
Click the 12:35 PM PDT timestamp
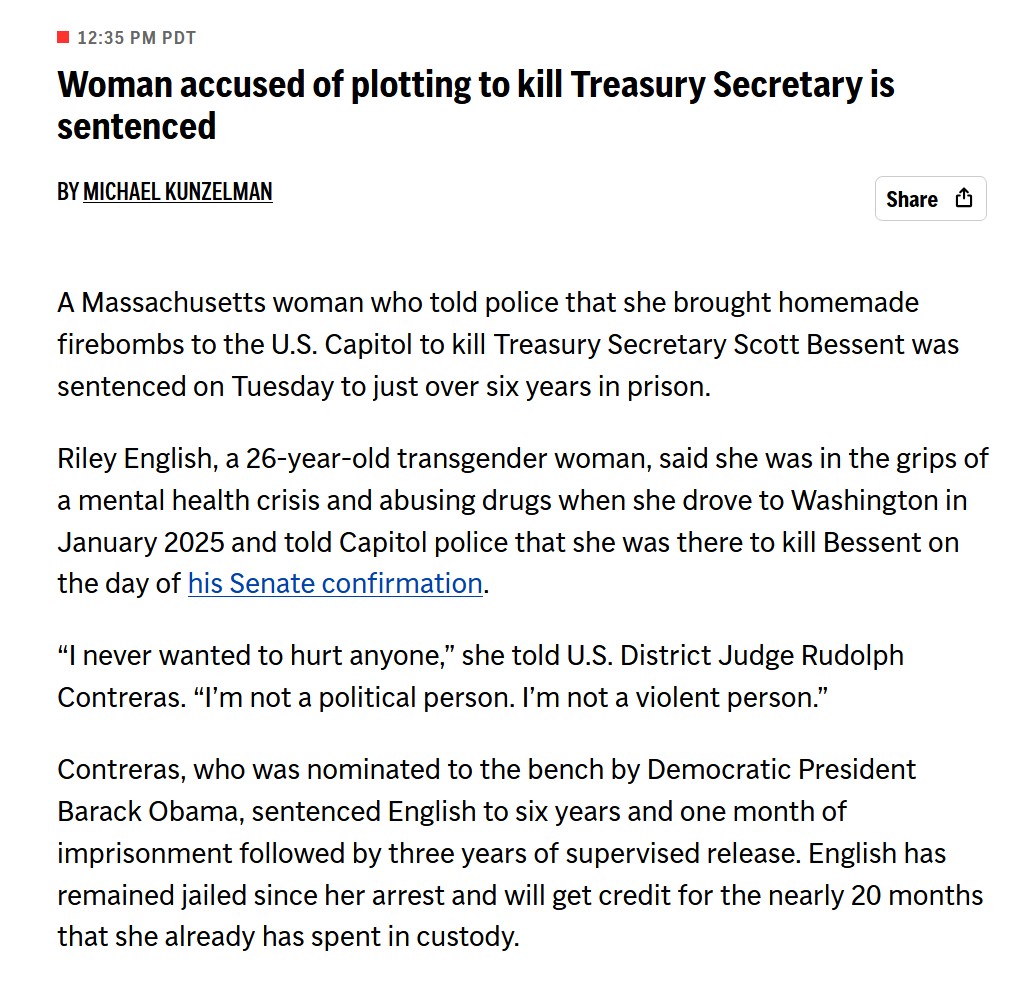coord(136,38)
